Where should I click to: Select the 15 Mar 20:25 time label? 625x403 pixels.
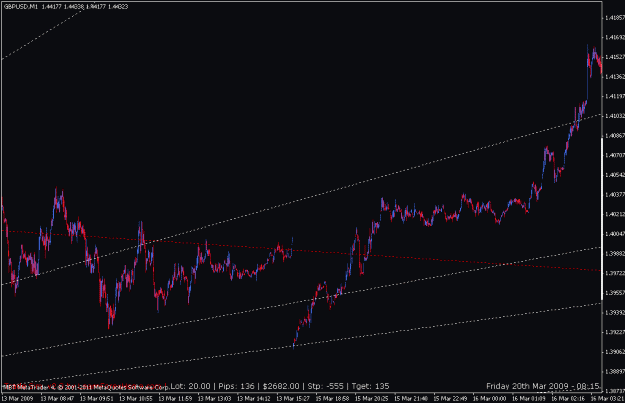pyautogui.click(x=372, y=398)
